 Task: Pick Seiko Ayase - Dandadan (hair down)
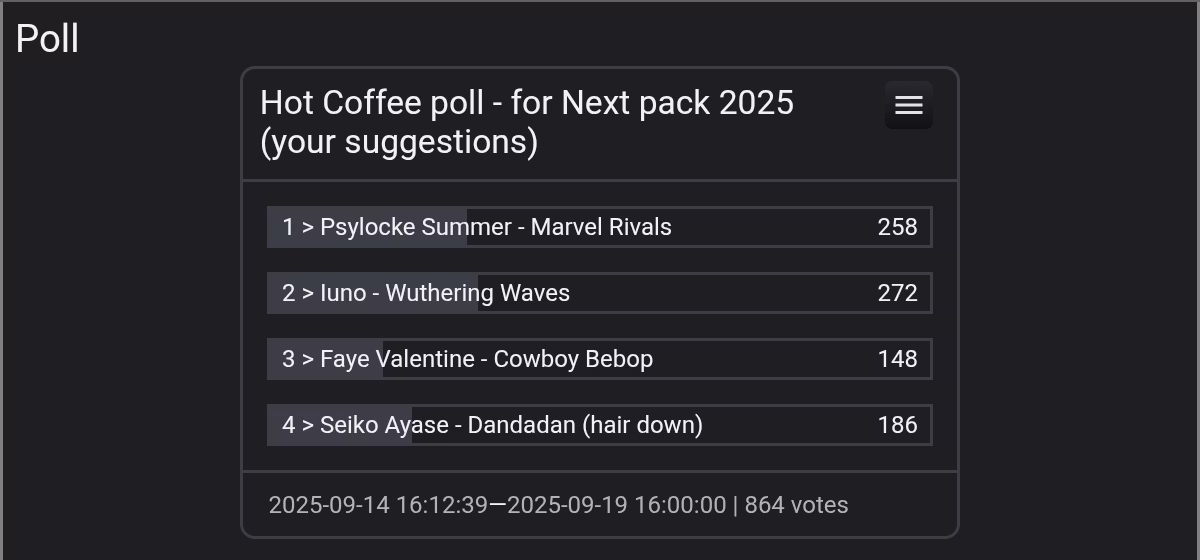coord(511,425)
